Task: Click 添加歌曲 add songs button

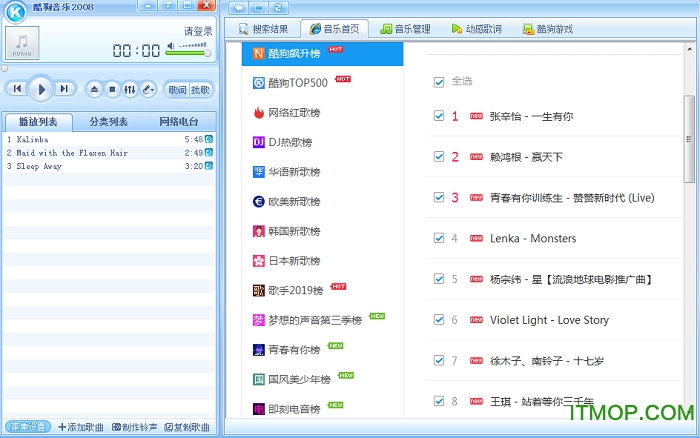Action: coord(81,427)
